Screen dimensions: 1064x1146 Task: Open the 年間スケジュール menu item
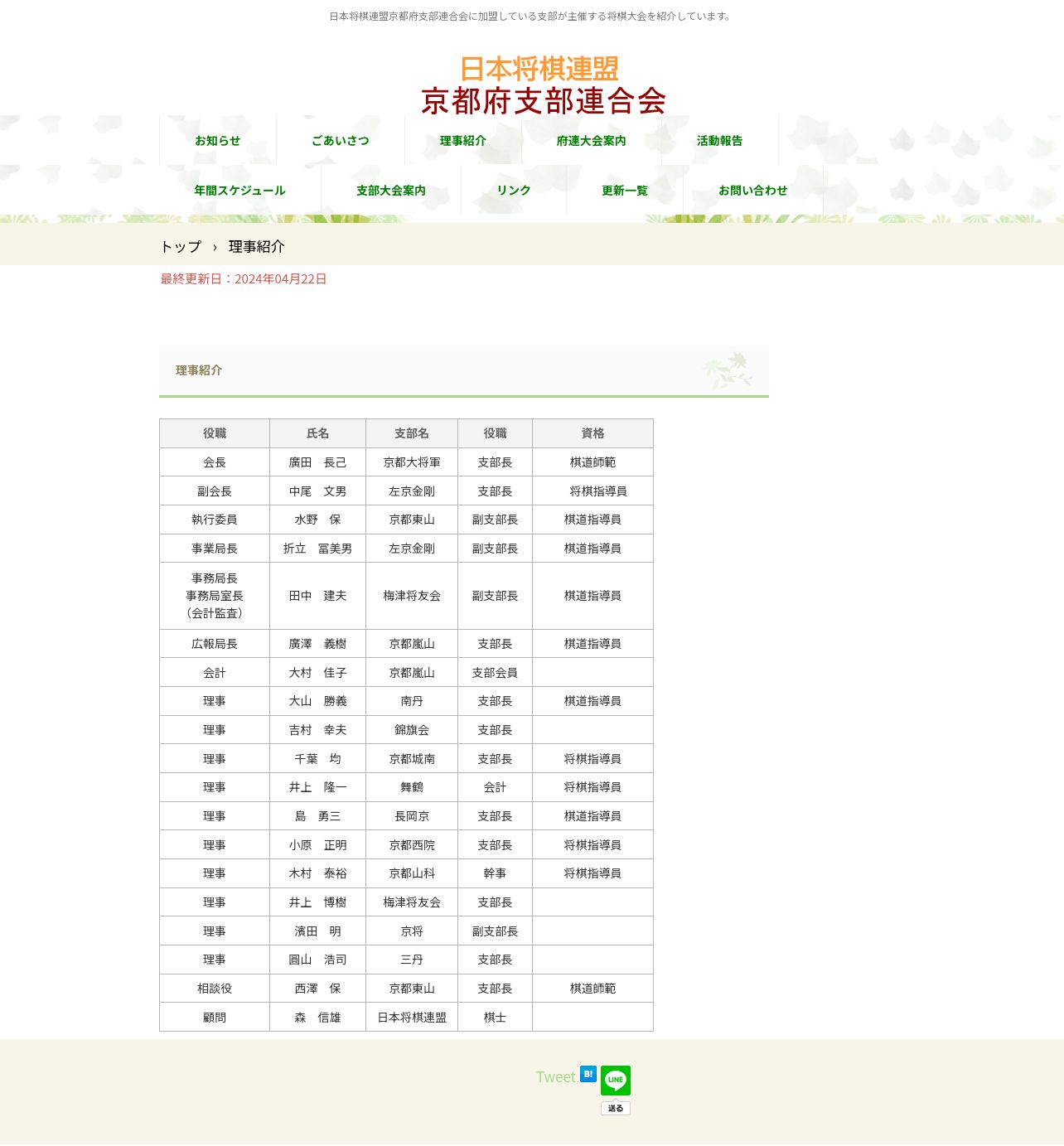click(240, 191)
